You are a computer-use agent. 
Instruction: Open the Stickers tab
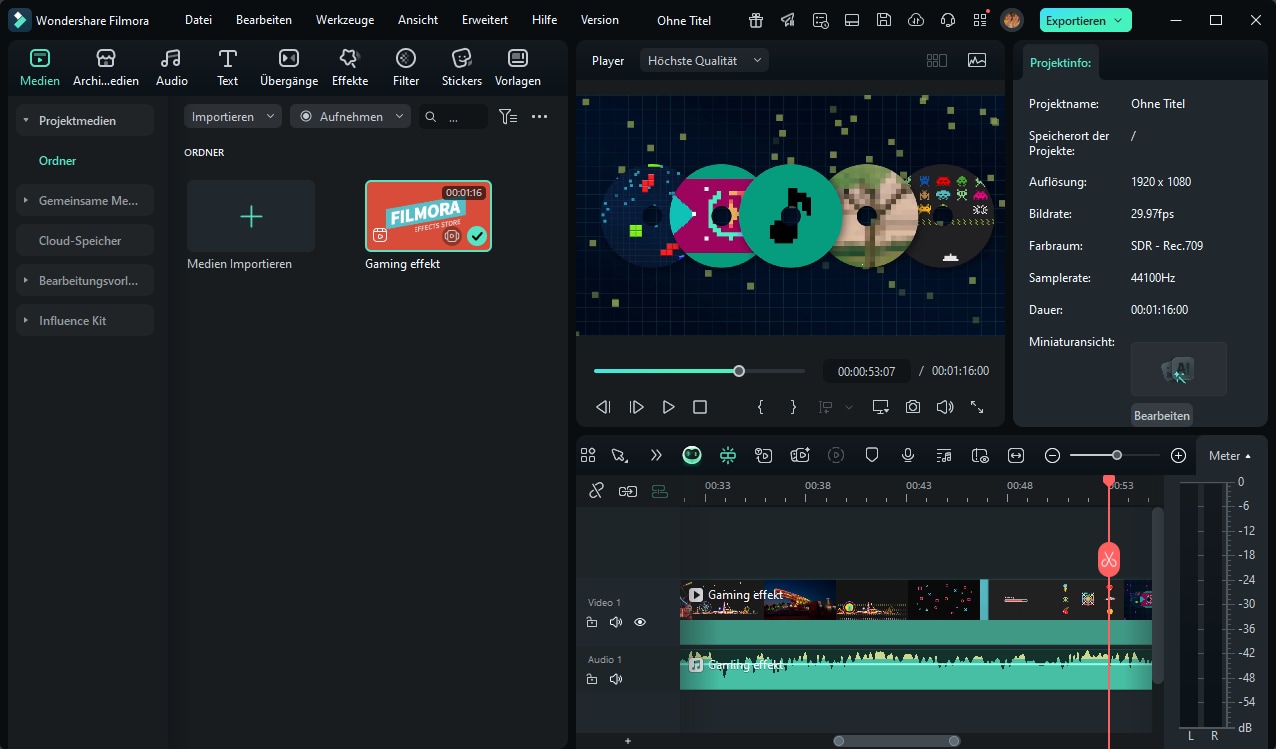(x=462, y=67)
